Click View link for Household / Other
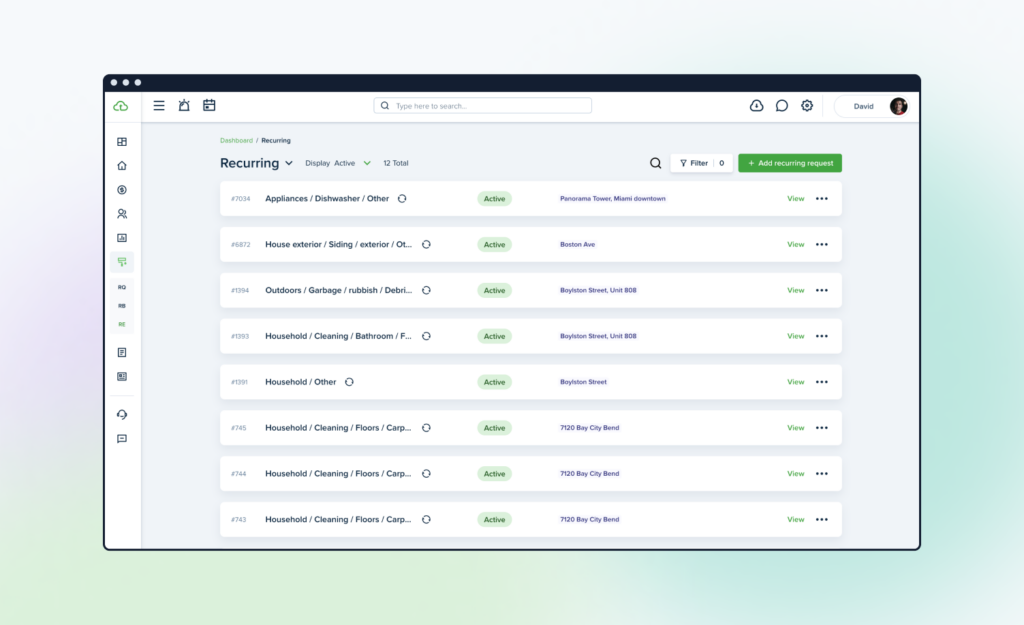This screenshot has height=625, width=1024. [795, 382]
